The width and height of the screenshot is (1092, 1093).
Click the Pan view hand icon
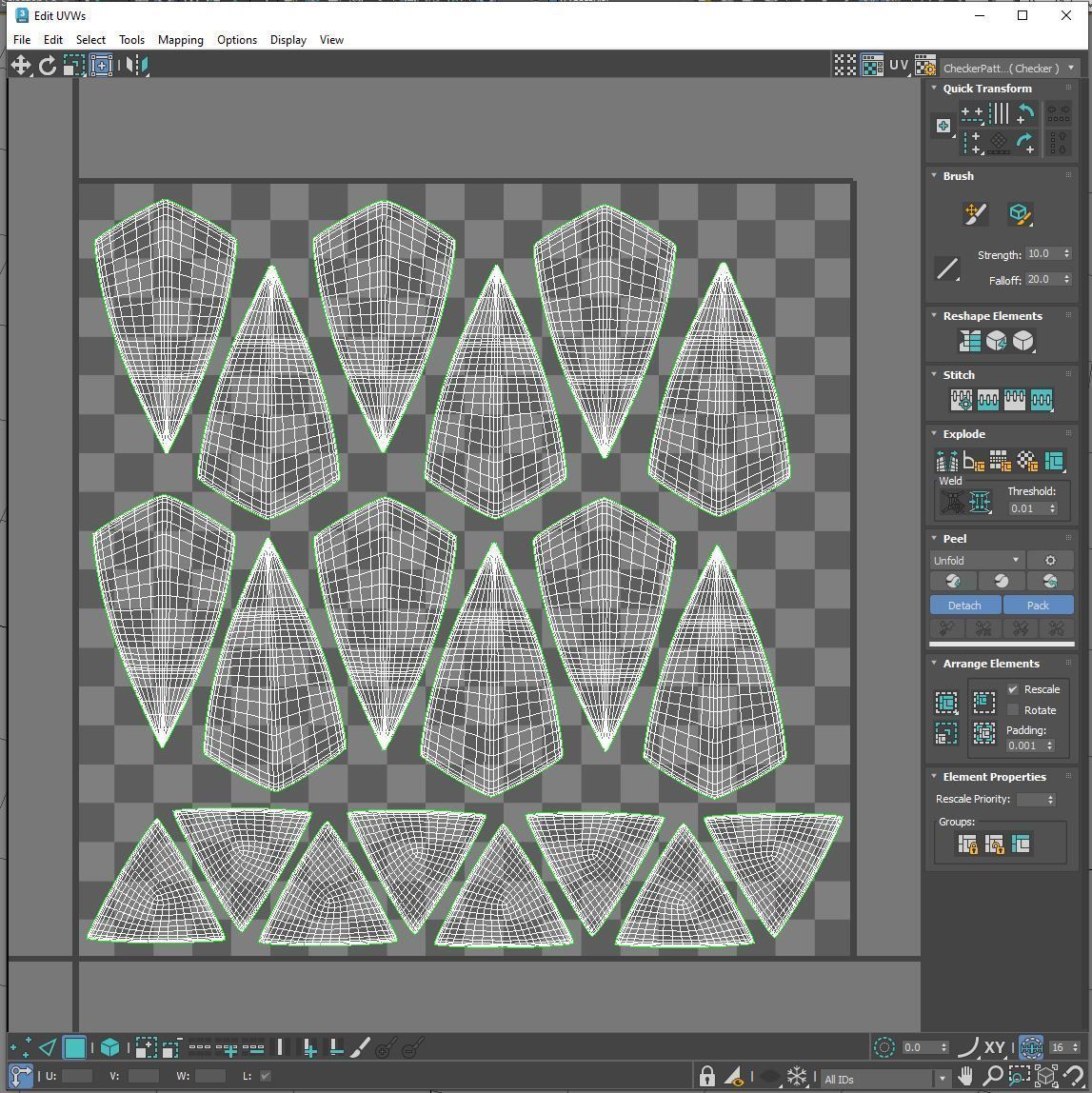pos(966,1077)
